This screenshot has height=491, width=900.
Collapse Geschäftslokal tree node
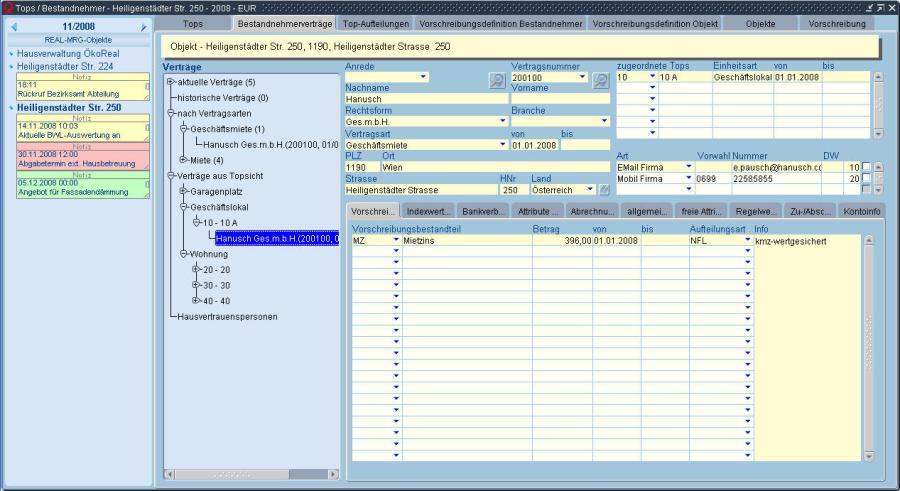[184, 207]
